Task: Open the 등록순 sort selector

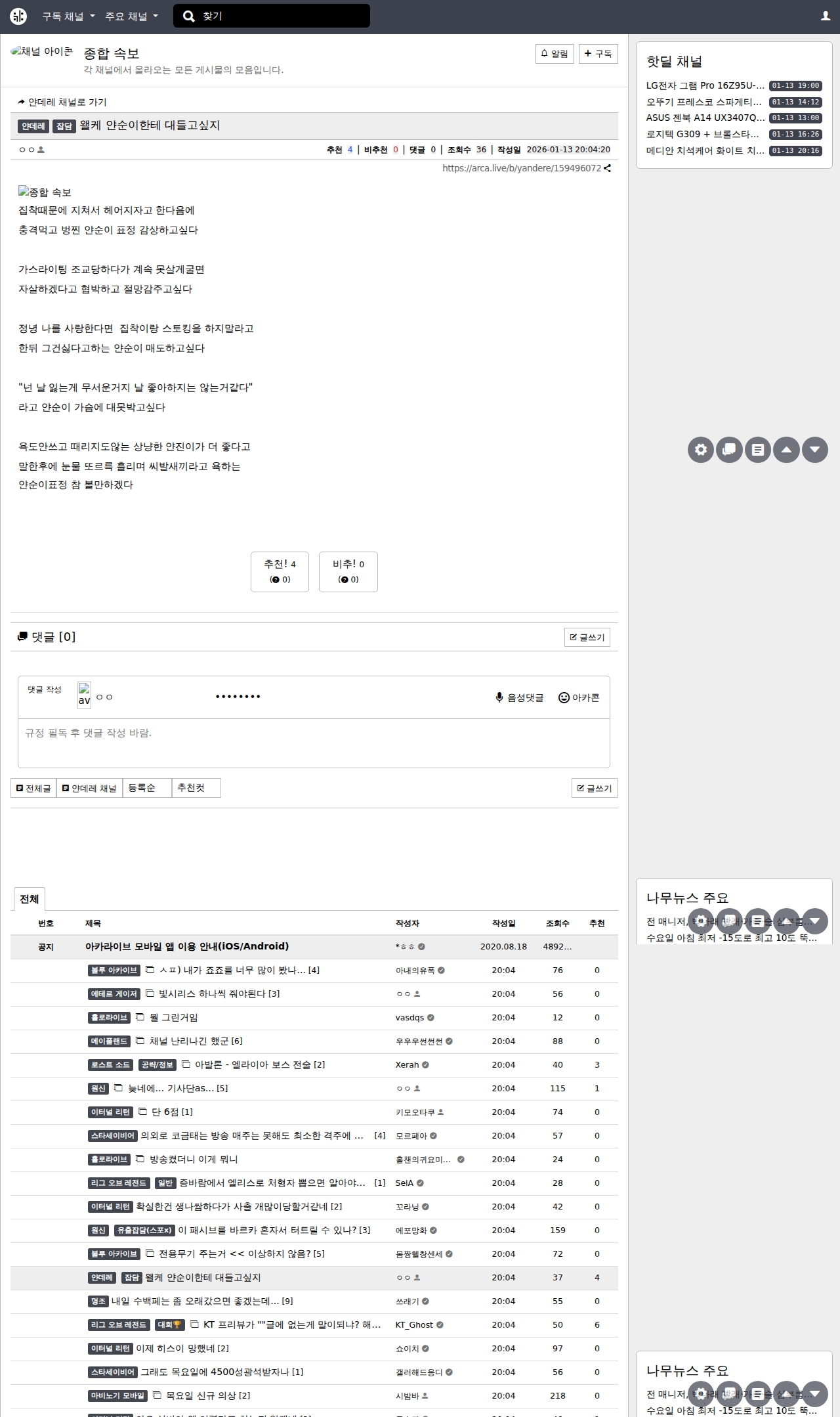Action: 147,788
